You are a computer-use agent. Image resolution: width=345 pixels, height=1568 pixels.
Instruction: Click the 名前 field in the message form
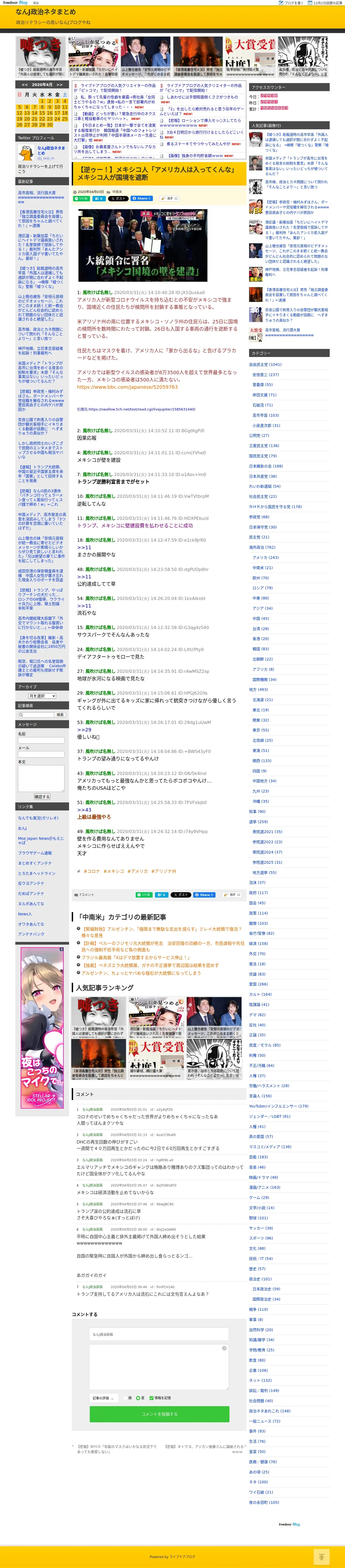(41, 740)
